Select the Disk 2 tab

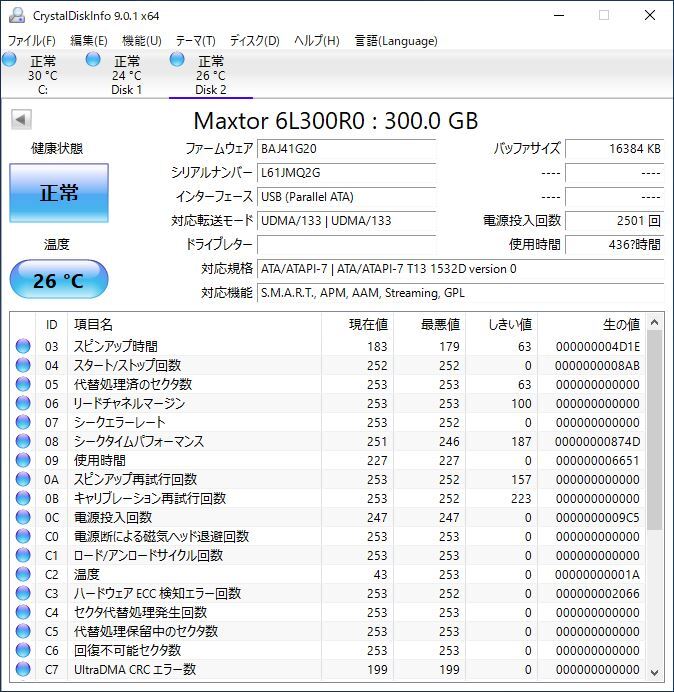coord(211,76)
